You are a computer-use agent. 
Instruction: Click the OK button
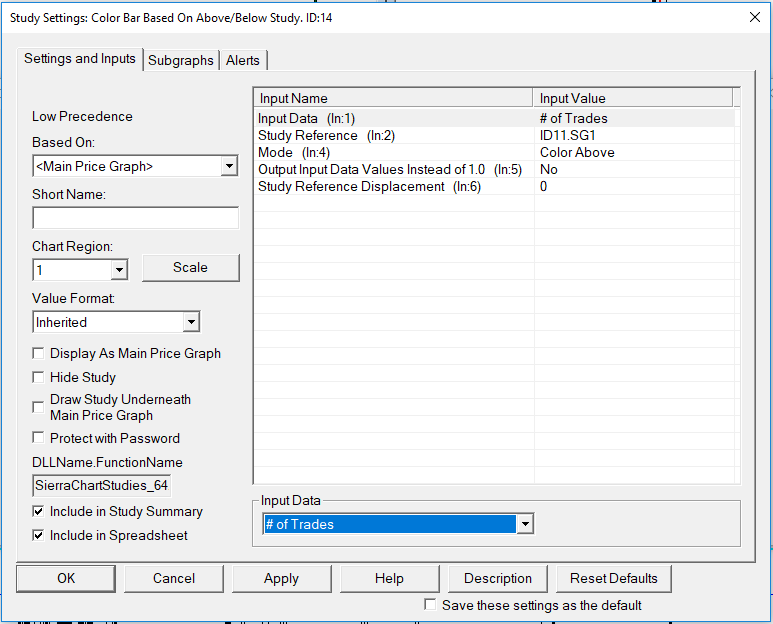pyautogui.click(x=66, y=578)
